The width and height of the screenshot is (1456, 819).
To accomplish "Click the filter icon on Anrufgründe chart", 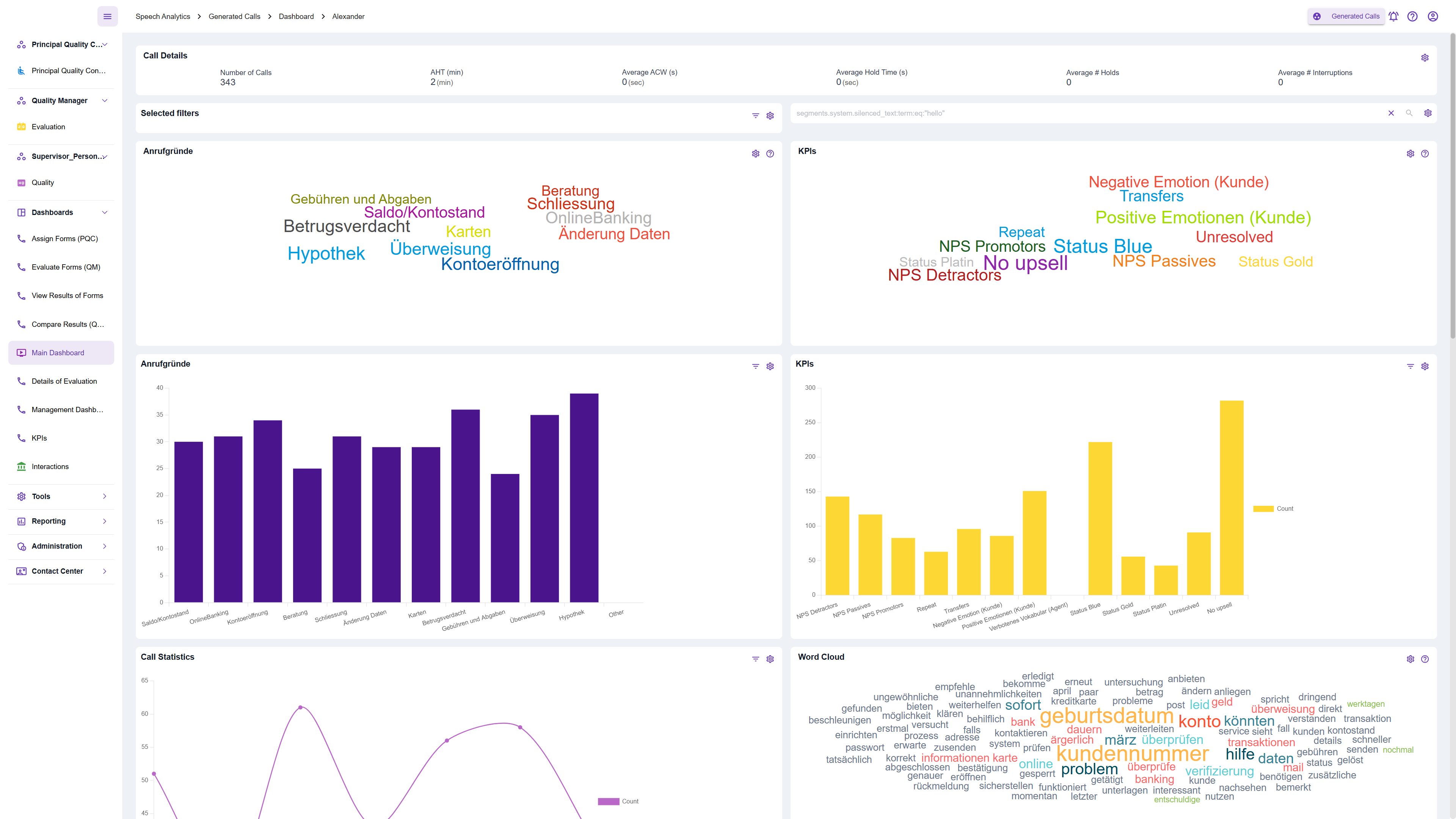I will point(755,366).
